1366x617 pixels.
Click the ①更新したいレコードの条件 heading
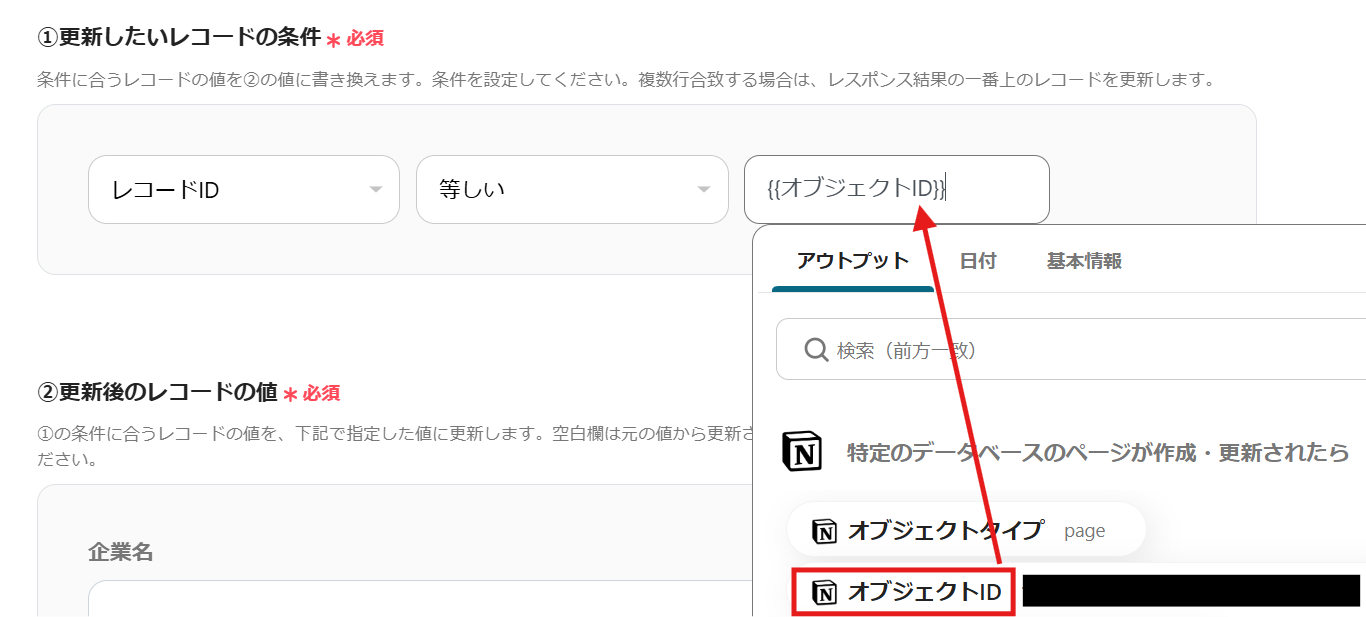[179, 38]
